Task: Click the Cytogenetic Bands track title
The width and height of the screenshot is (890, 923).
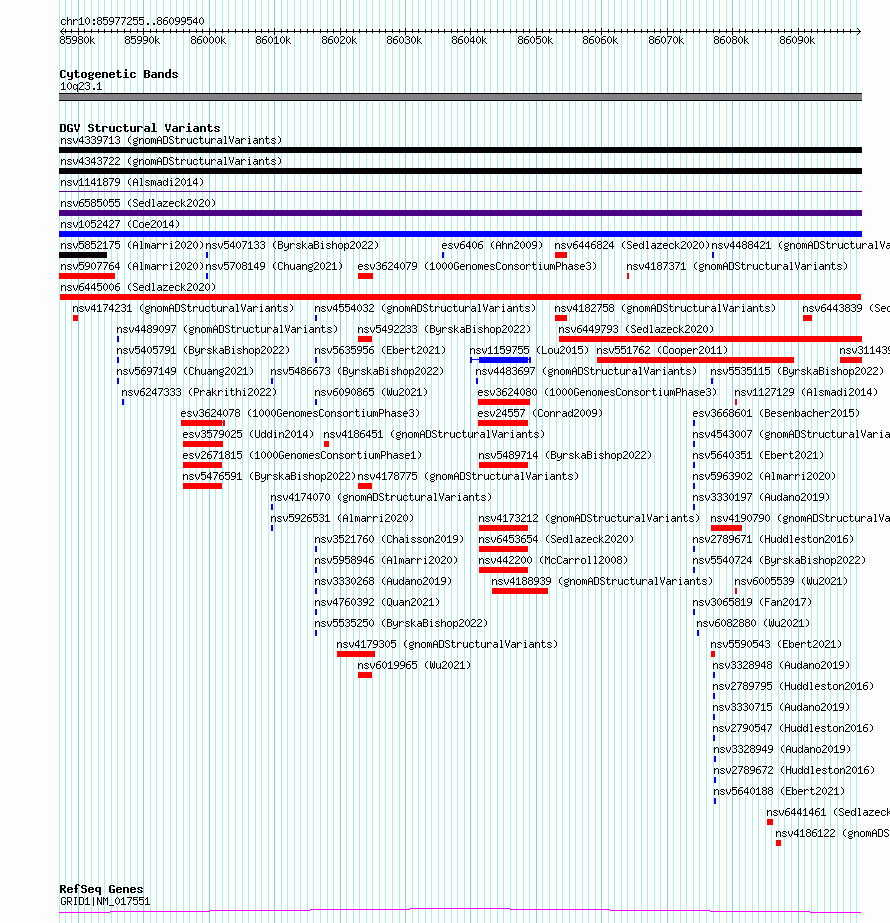Action: tap(118, 74)
